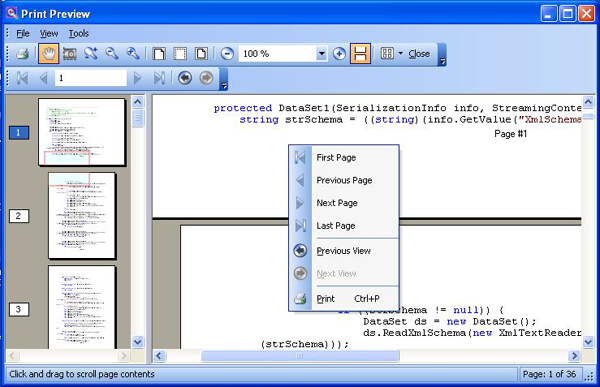Click the Page: 1 of 36 status

coord(549,374)
